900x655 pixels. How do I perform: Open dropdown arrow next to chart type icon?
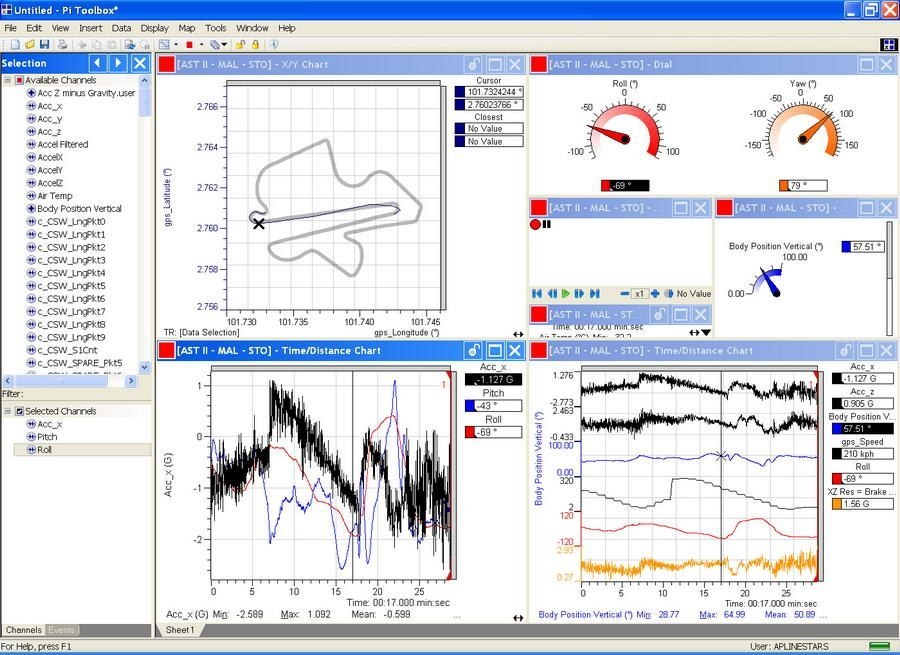click(x=176, y=44)
